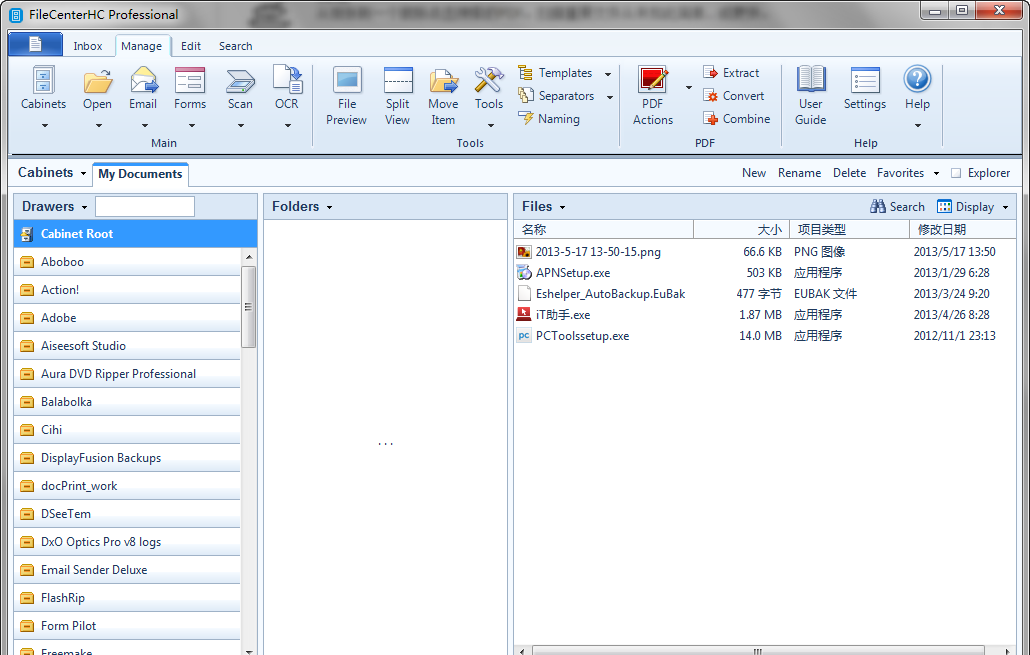
Task: Enable the Explorer checkbox
Action: click(x=956, y=173)
